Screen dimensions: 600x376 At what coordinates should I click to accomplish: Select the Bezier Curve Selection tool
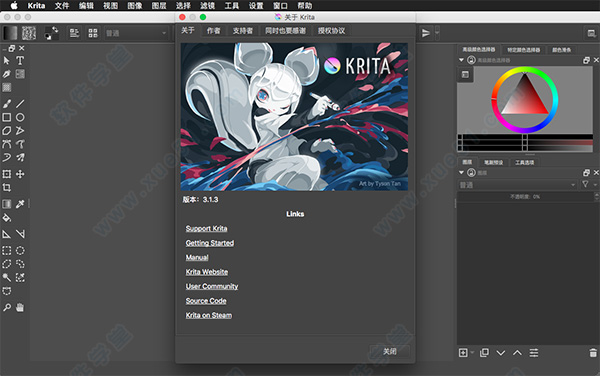(x=7, y=291)
